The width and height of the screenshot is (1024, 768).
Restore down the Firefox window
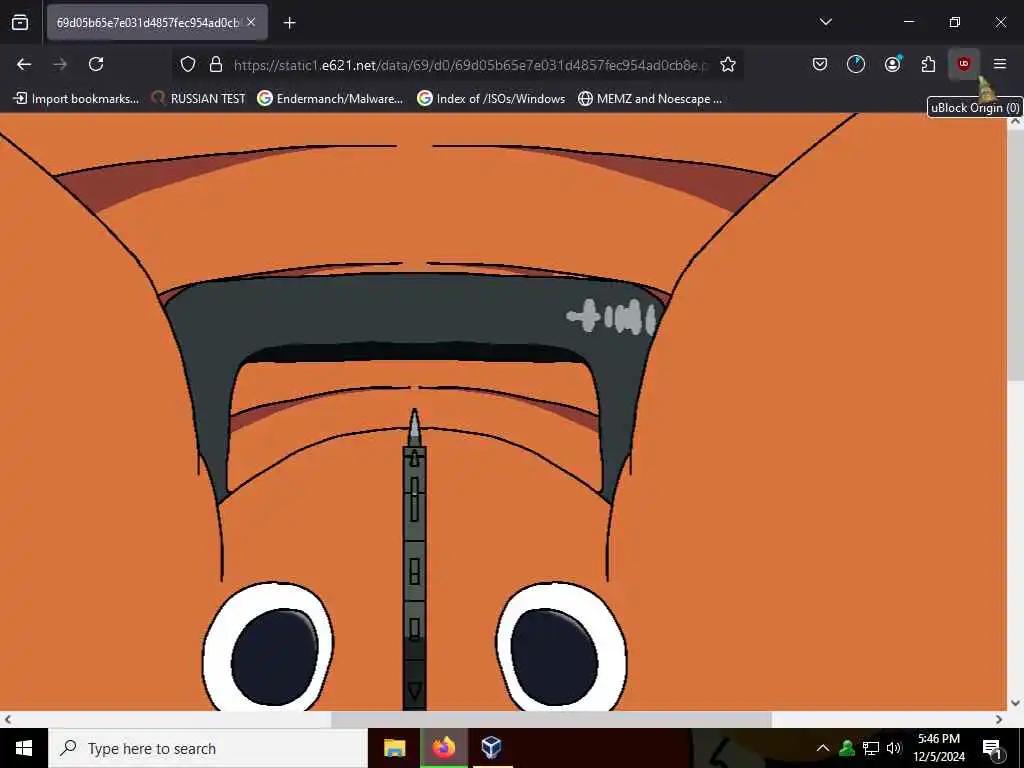pyautogui.click(x=954, y=22)
